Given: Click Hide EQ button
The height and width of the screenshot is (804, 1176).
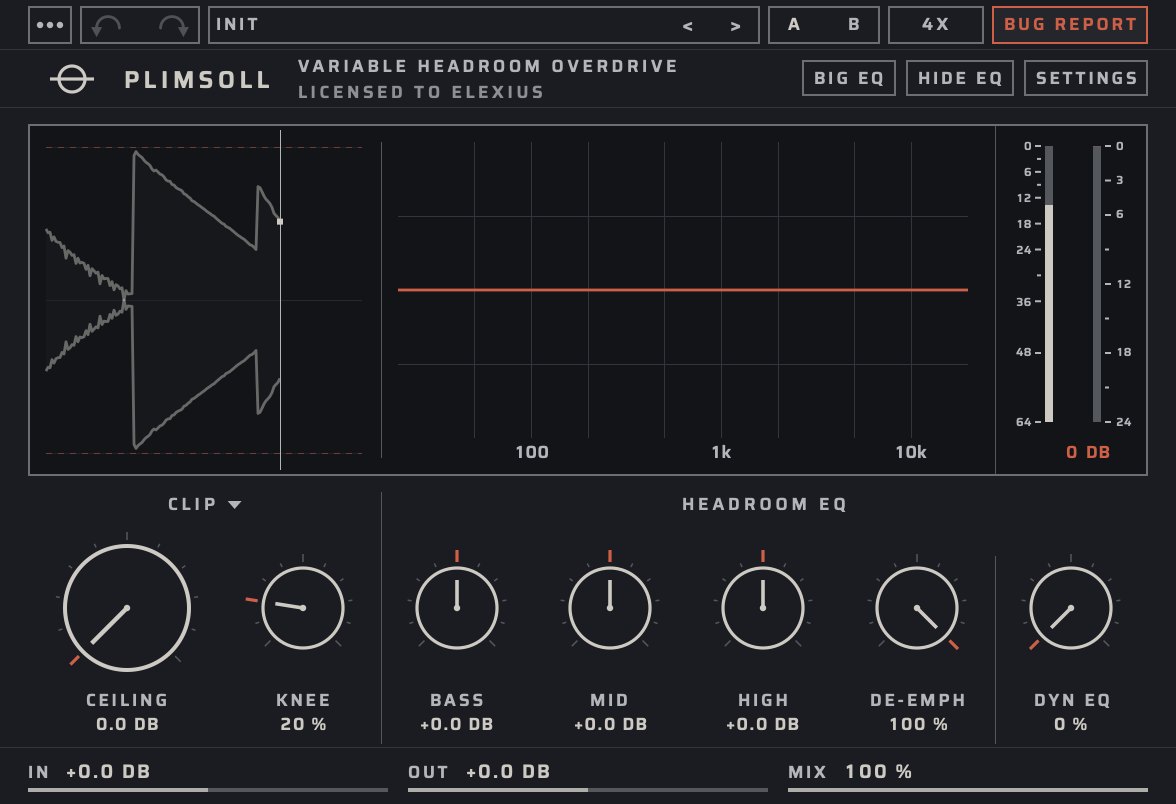Looking at the screenshot, I should click(960, 78).
